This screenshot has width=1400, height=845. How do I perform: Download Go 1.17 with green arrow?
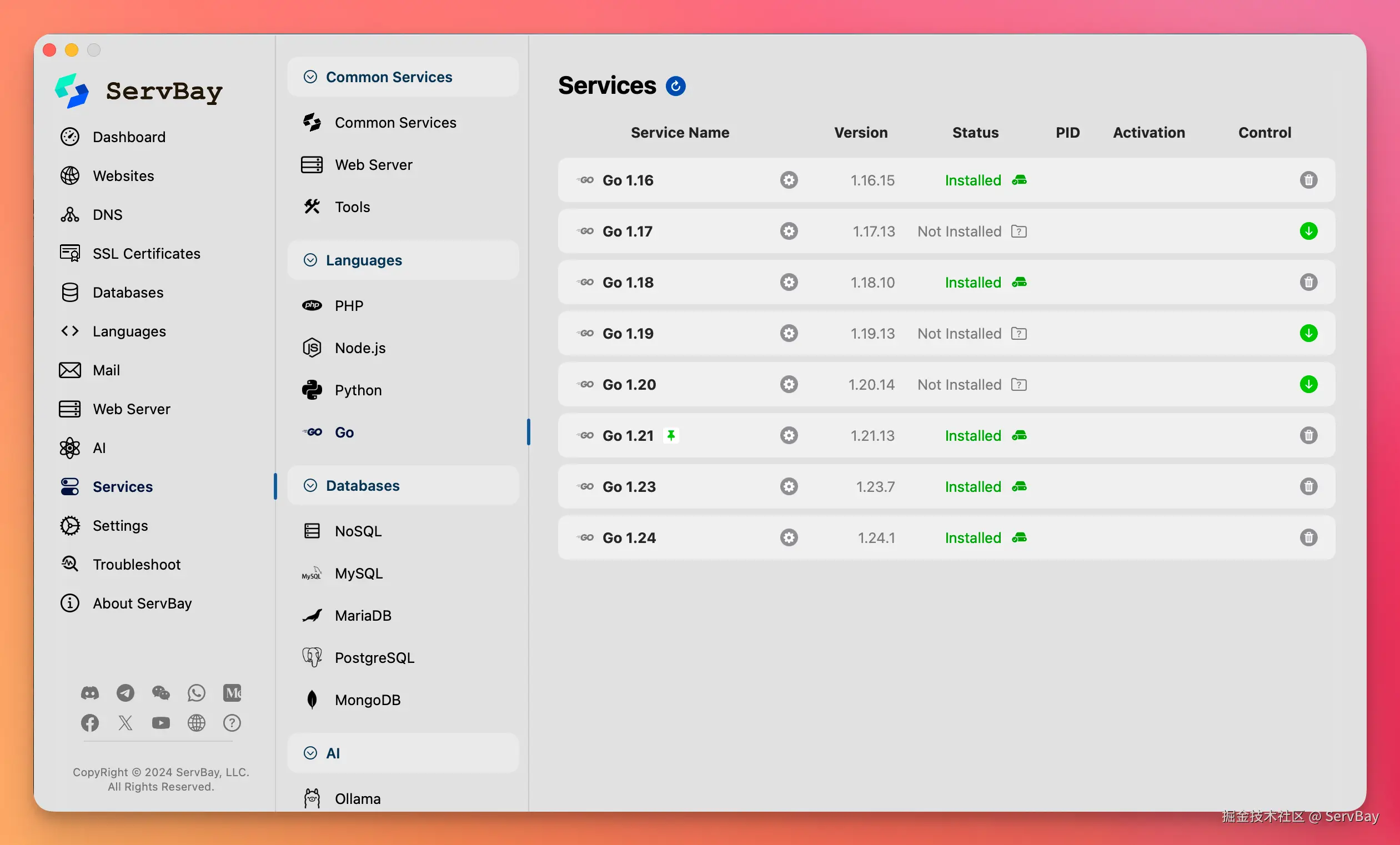(x=1308, y=231)
